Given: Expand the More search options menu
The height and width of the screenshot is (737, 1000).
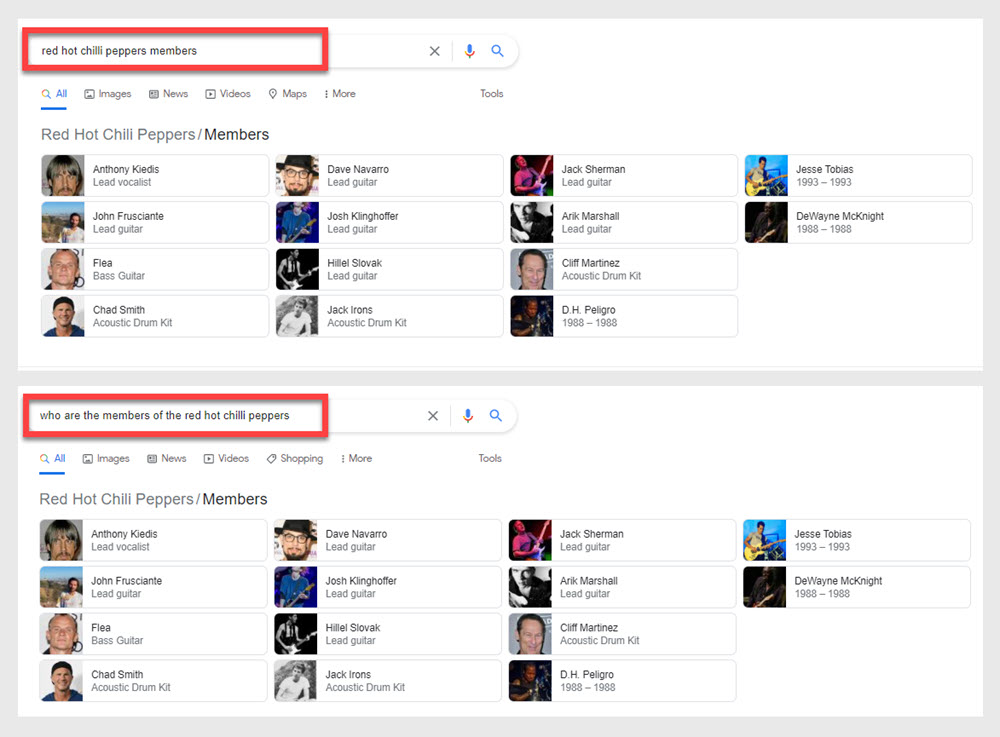Looking at the screenshot, I should [339, 93].
